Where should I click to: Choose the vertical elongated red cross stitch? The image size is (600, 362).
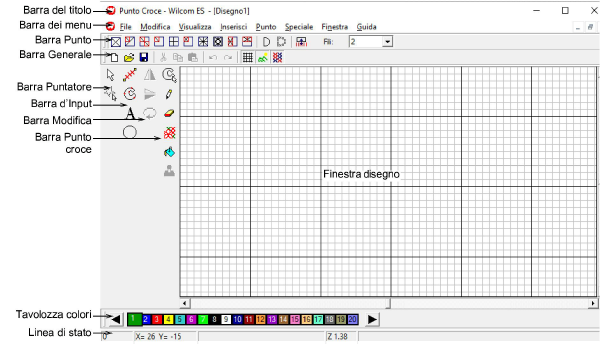(233, 42)
